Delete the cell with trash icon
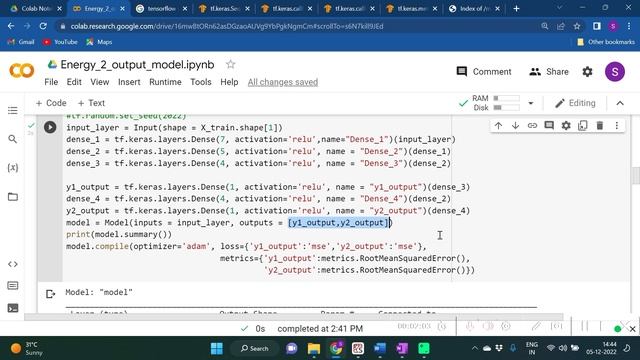 (600, 126)
